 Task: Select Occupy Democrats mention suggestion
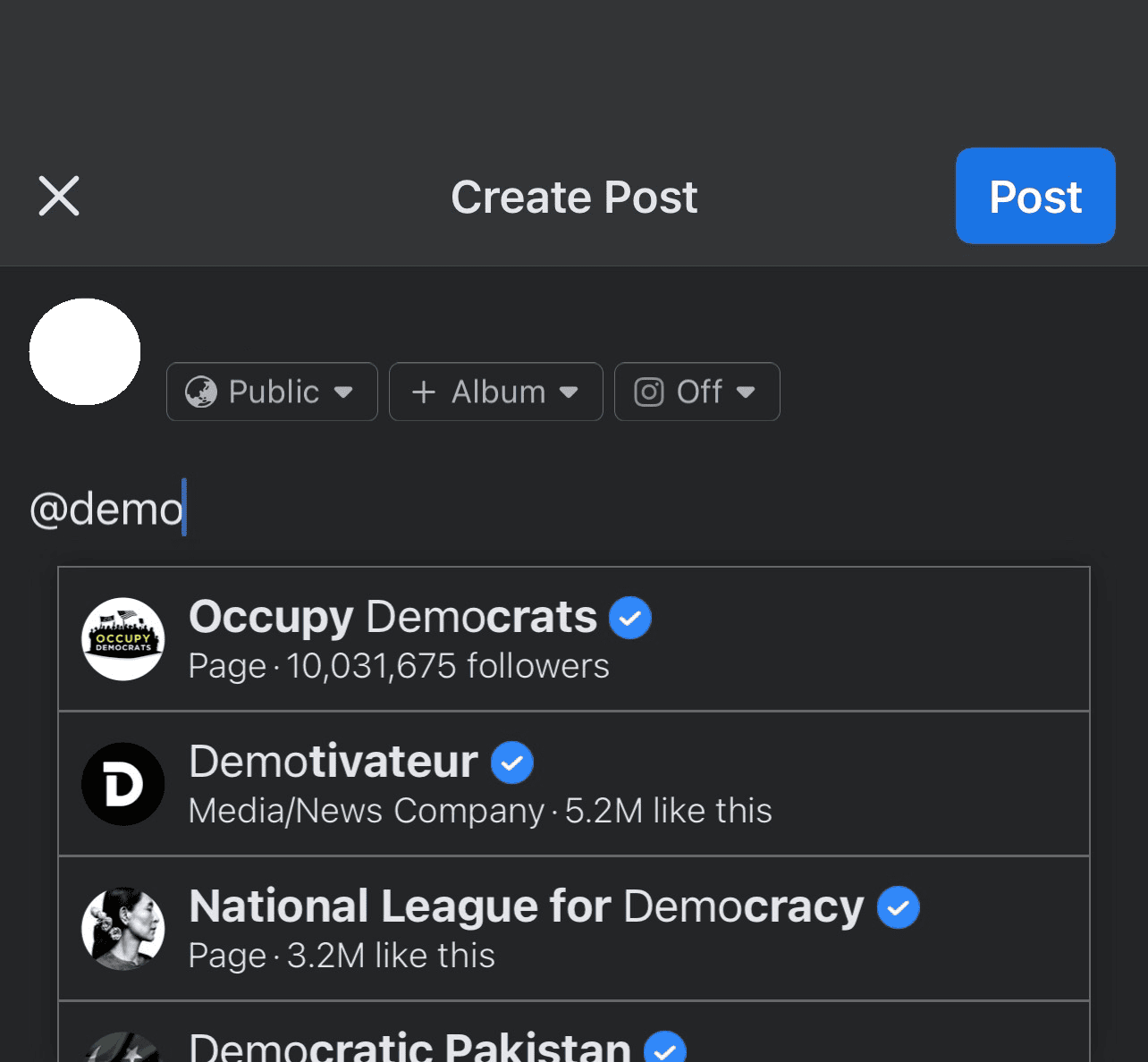pos(572,639)
